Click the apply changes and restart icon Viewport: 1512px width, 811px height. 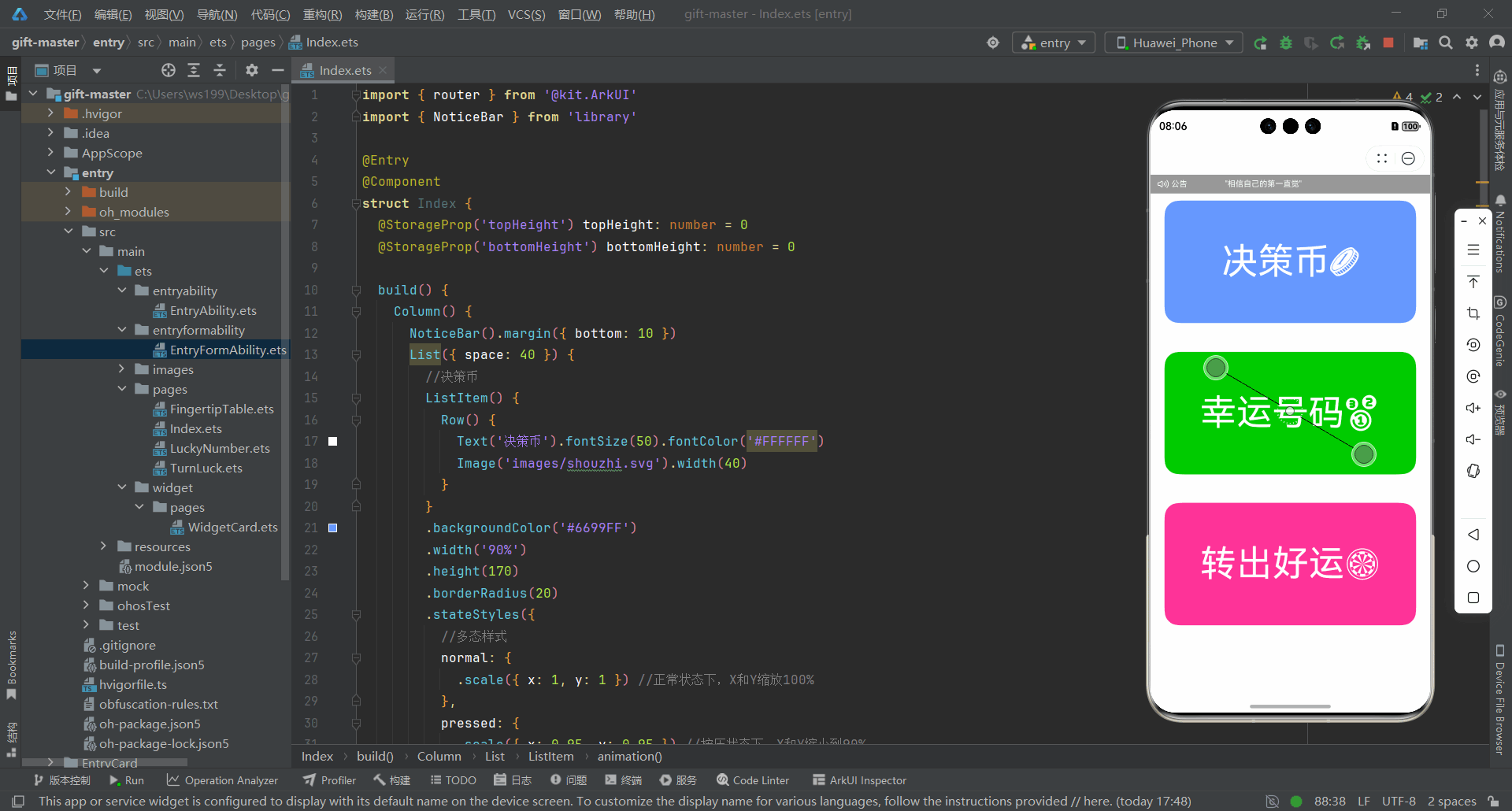(1337, 43)
